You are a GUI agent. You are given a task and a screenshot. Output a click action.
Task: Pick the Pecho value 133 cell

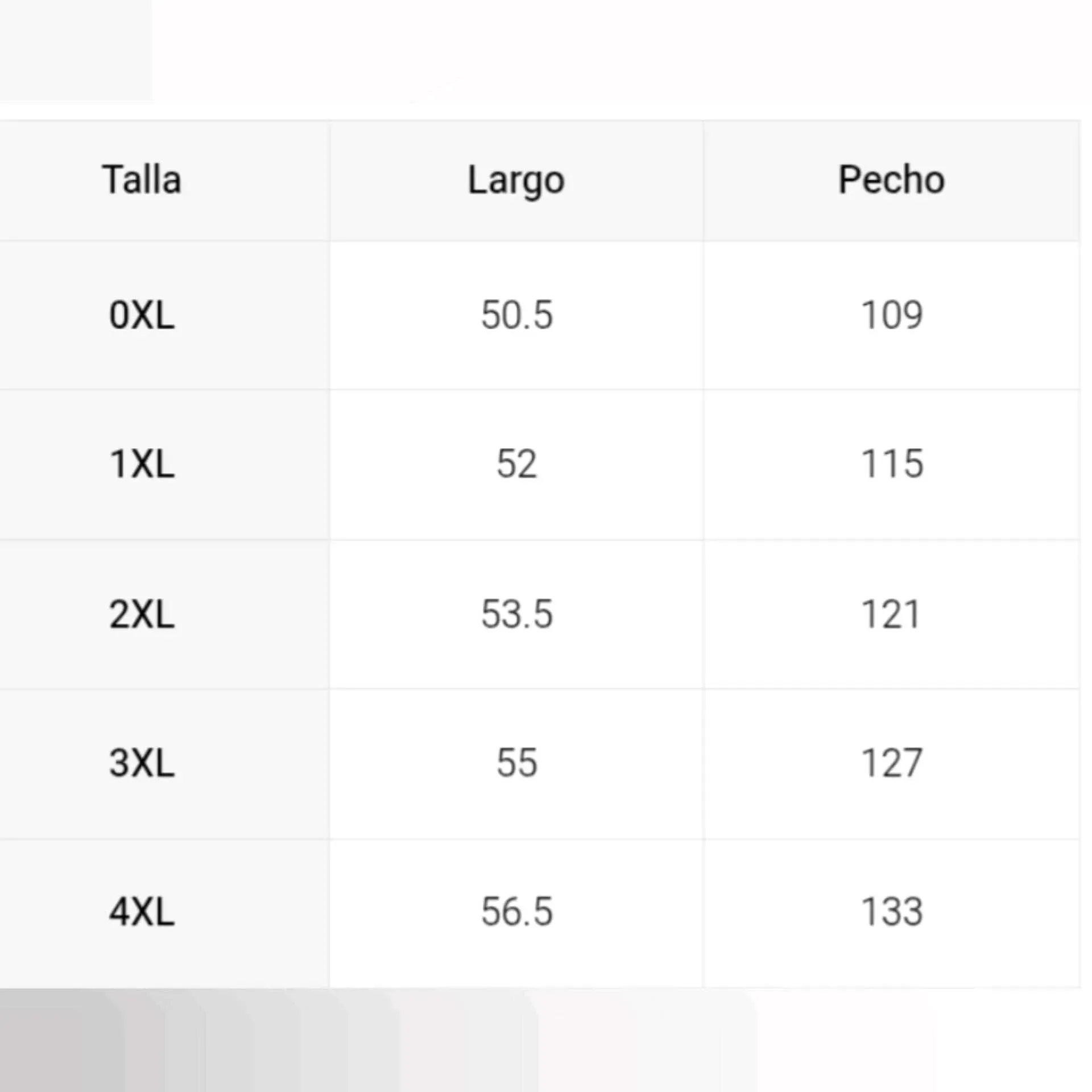[x=891, y=912]
